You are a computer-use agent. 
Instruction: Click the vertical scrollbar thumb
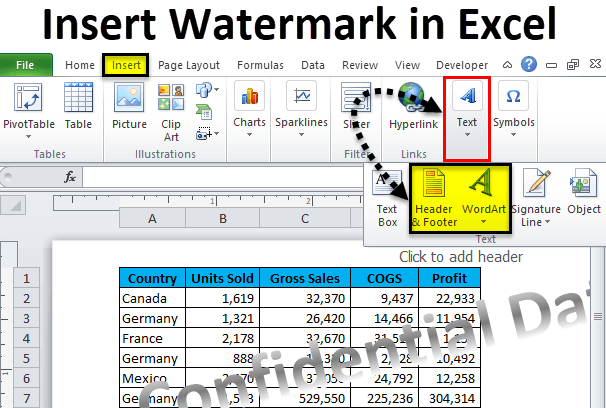click(598, 317)
